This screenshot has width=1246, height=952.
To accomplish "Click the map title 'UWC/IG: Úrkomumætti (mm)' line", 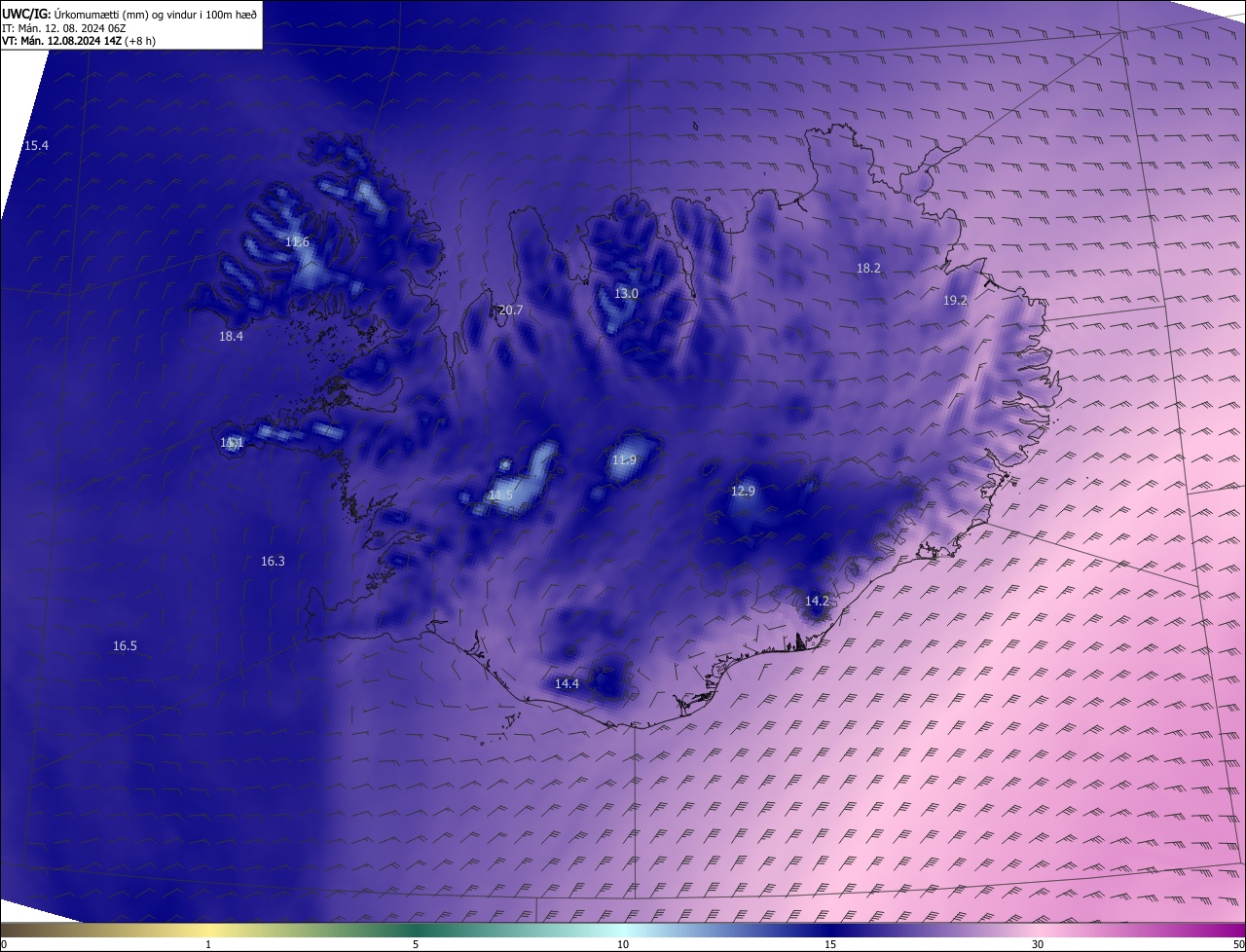I will pyautogui.click(x=128, y=14).
